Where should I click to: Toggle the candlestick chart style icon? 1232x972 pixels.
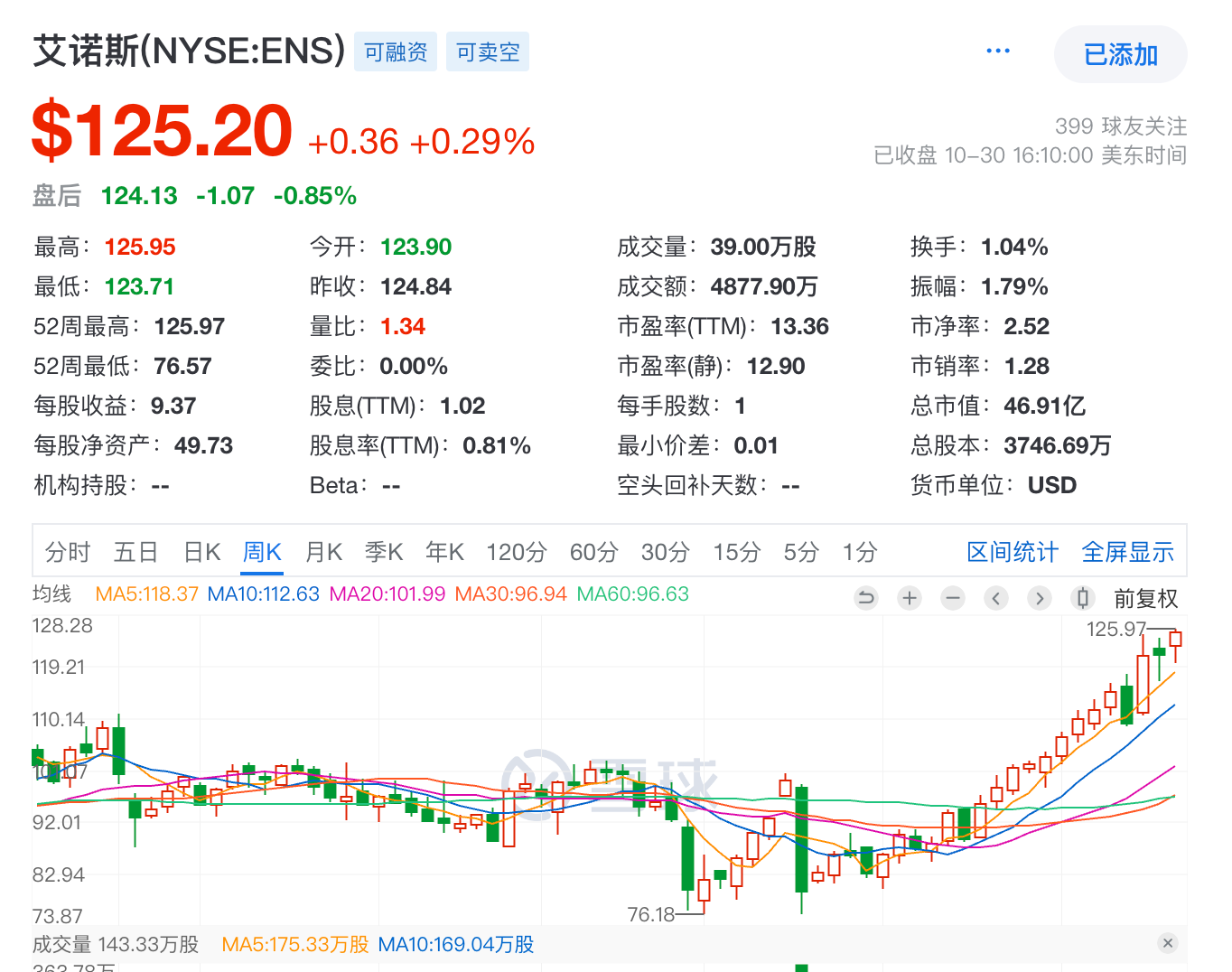(x=1083, y=598)
